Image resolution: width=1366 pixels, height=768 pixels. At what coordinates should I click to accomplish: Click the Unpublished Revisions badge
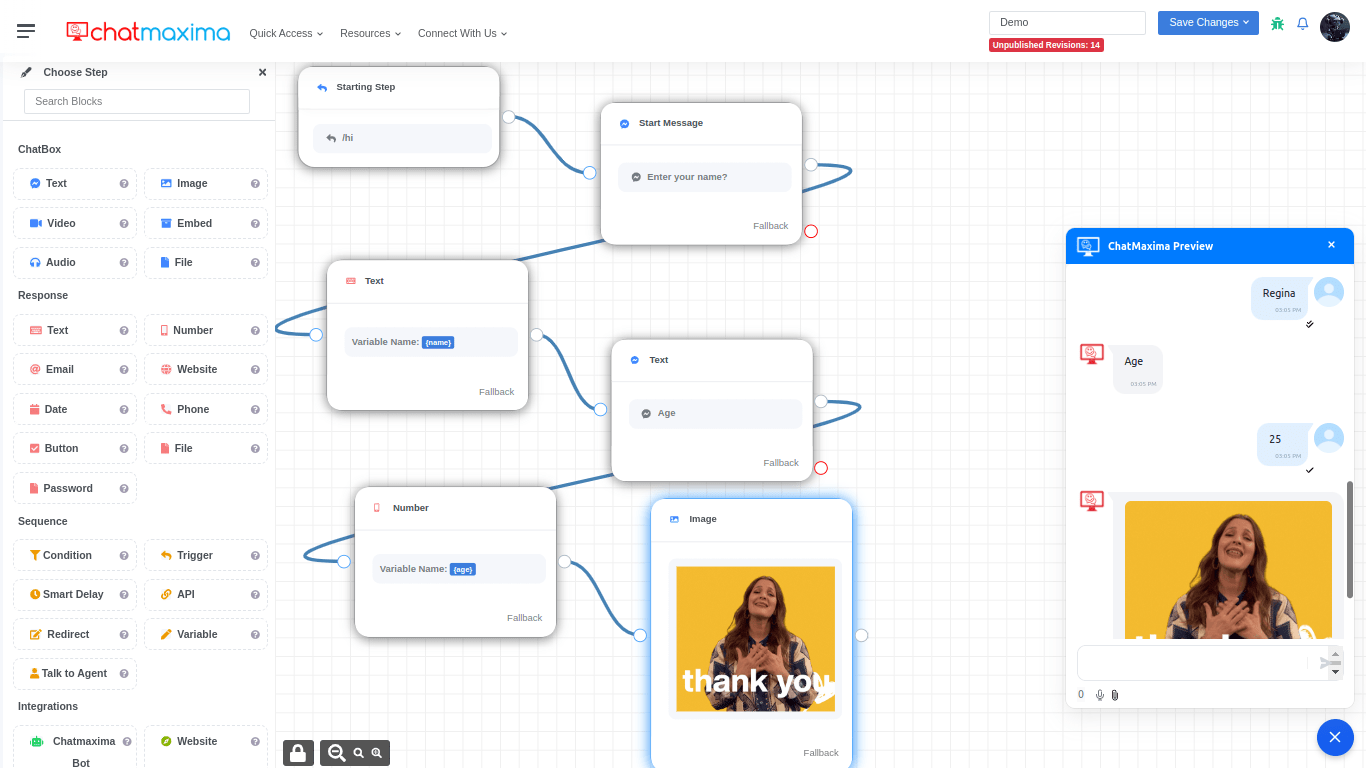point(1046,45)
